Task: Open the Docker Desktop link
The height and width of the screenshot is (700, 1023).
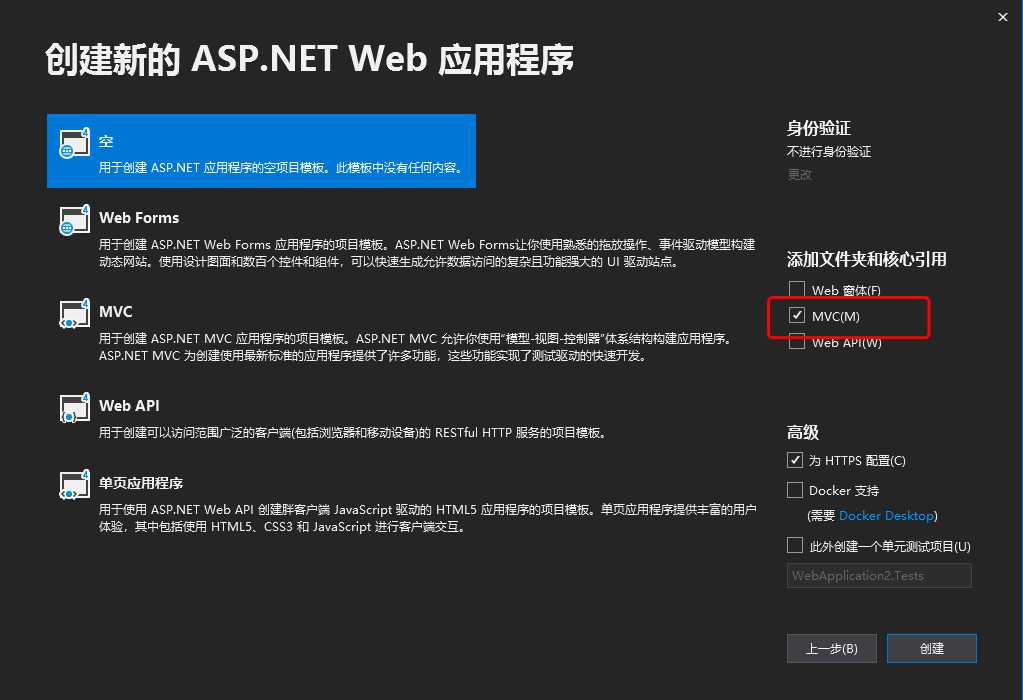Action: pos(886,516)
